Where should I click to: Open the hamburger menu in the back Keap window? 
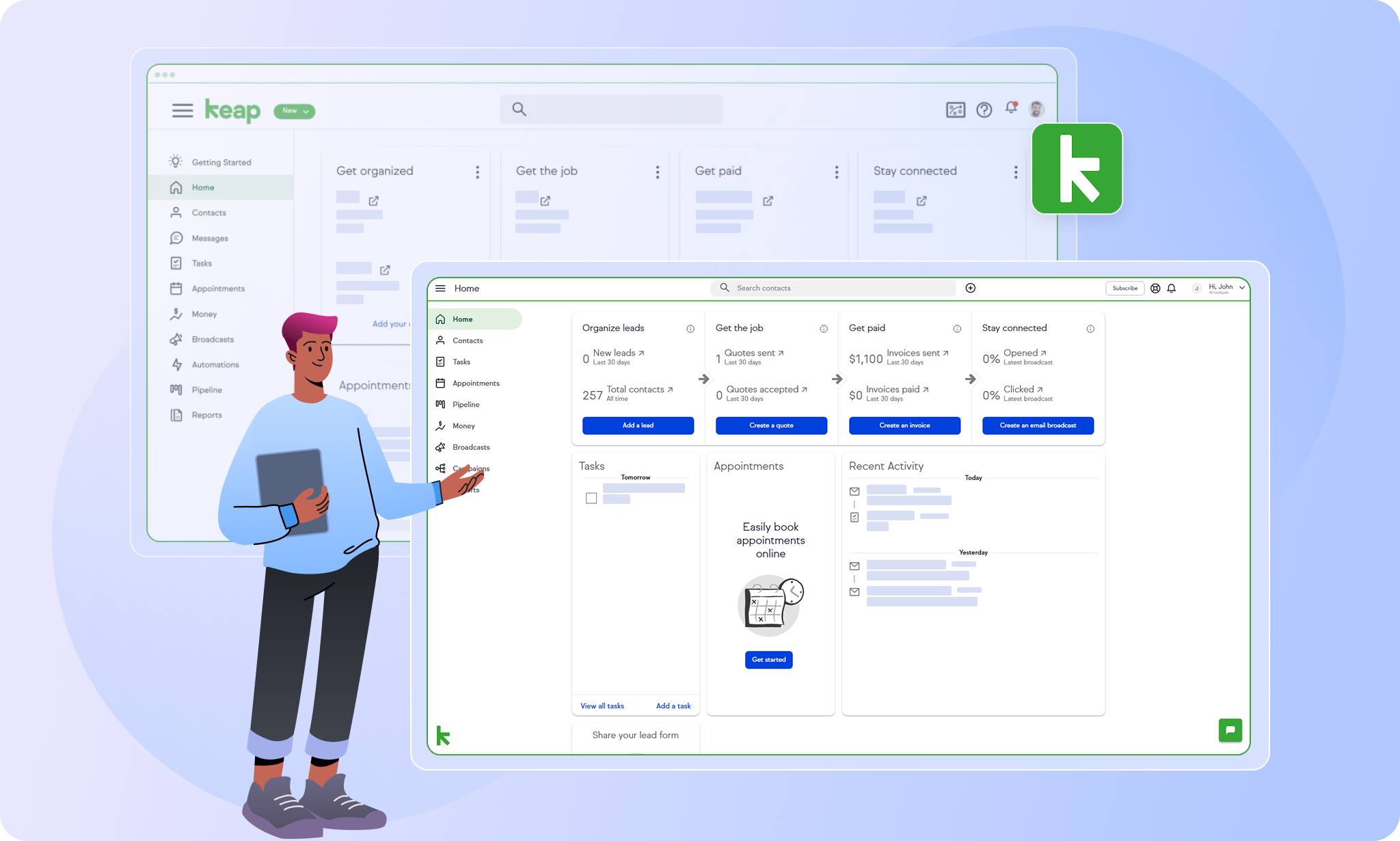pos(183,110)
